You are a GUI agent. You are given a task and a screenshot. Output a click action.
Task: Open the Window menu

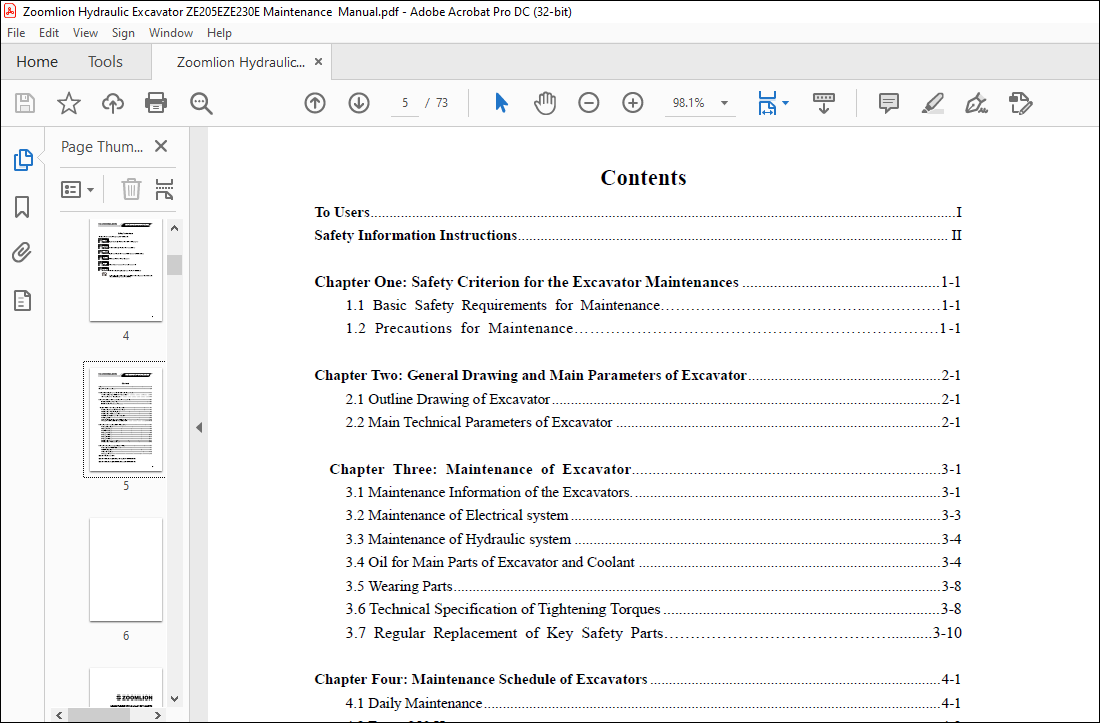pyautogui.click(x=170, y=33)
